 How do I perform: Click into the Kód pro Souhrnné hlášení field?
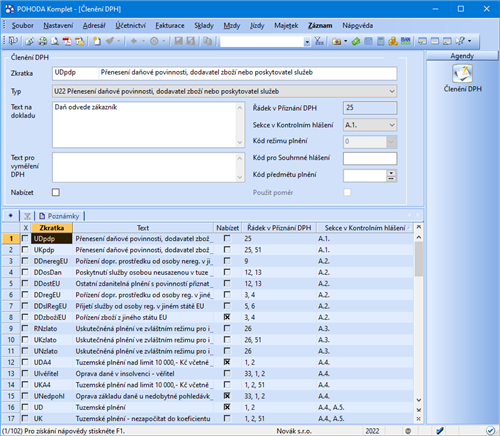[x=370, y=158]
